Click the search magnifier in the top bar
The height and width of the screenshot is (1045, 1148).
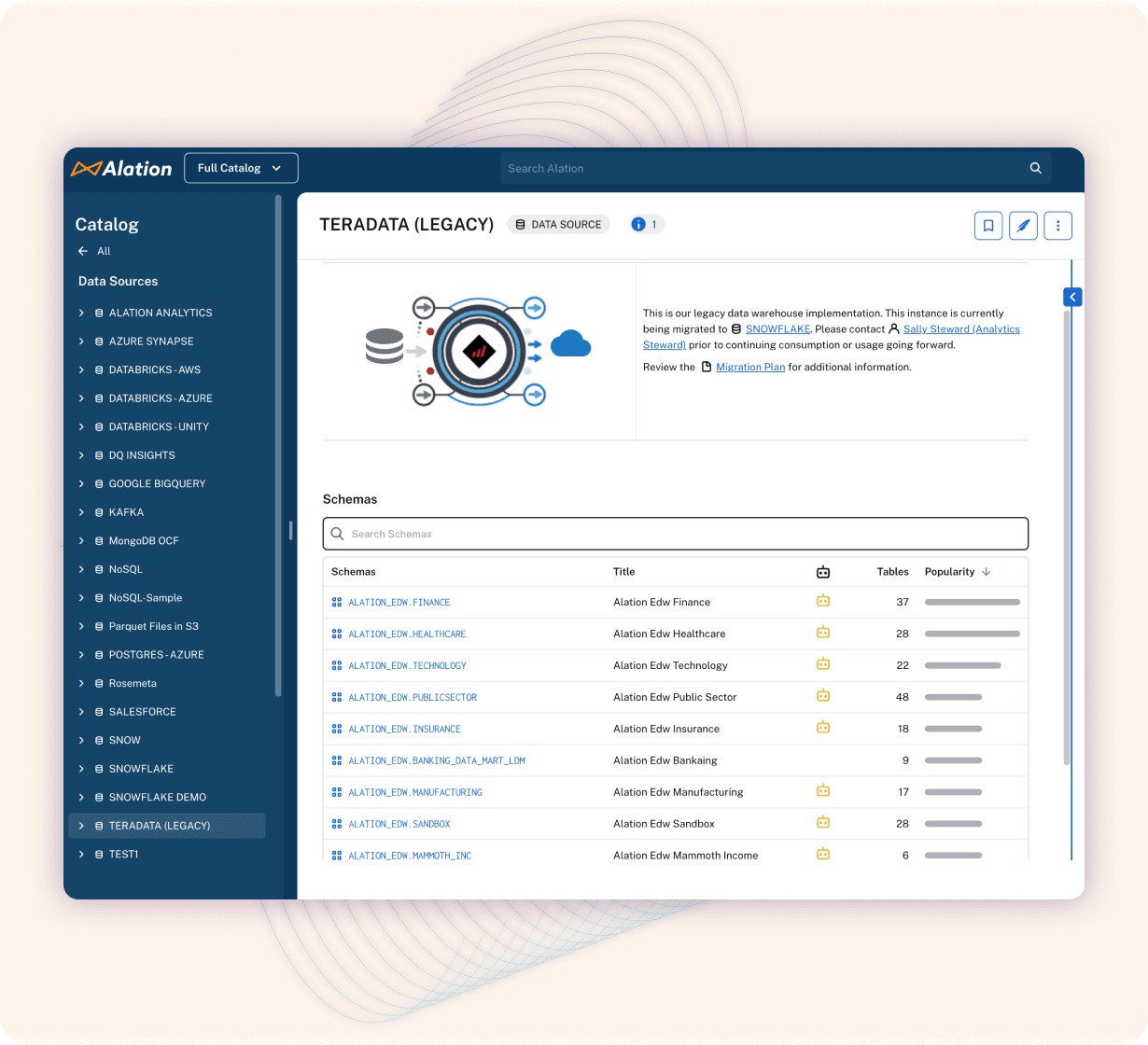[1035, 168]
